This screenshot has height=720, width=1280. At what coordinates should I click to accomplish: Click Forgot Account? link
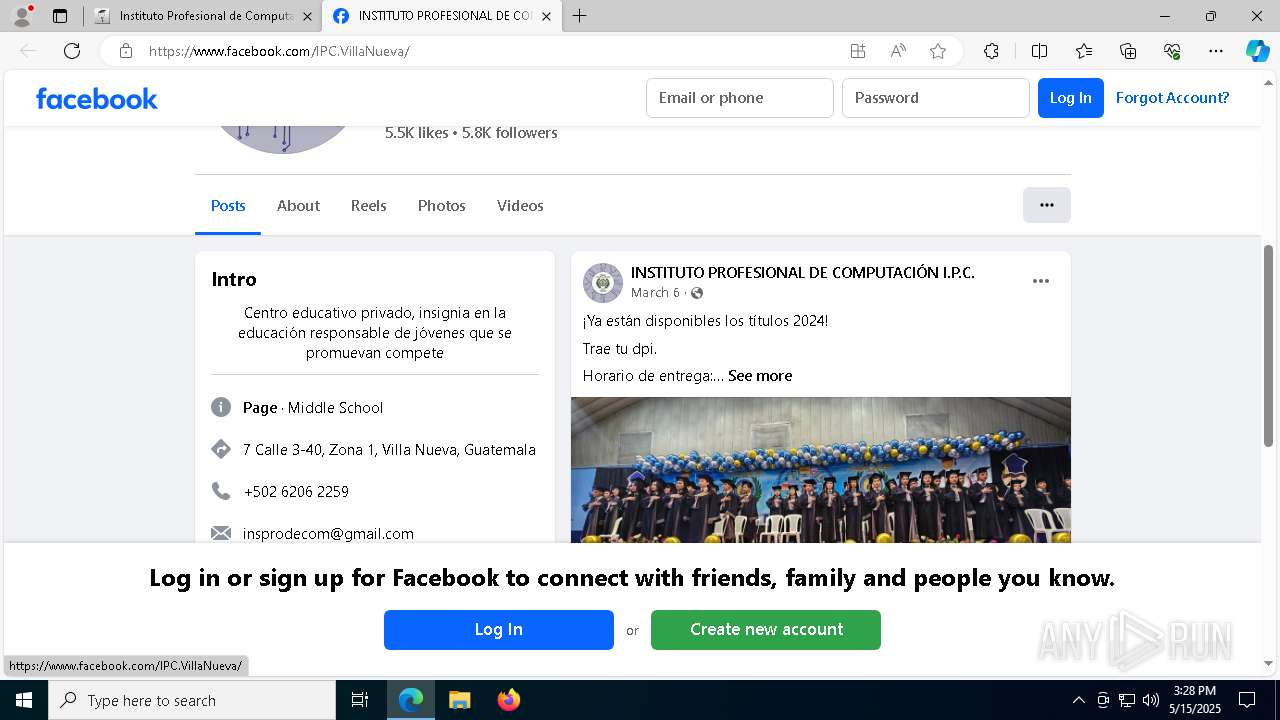point(1172,98)
